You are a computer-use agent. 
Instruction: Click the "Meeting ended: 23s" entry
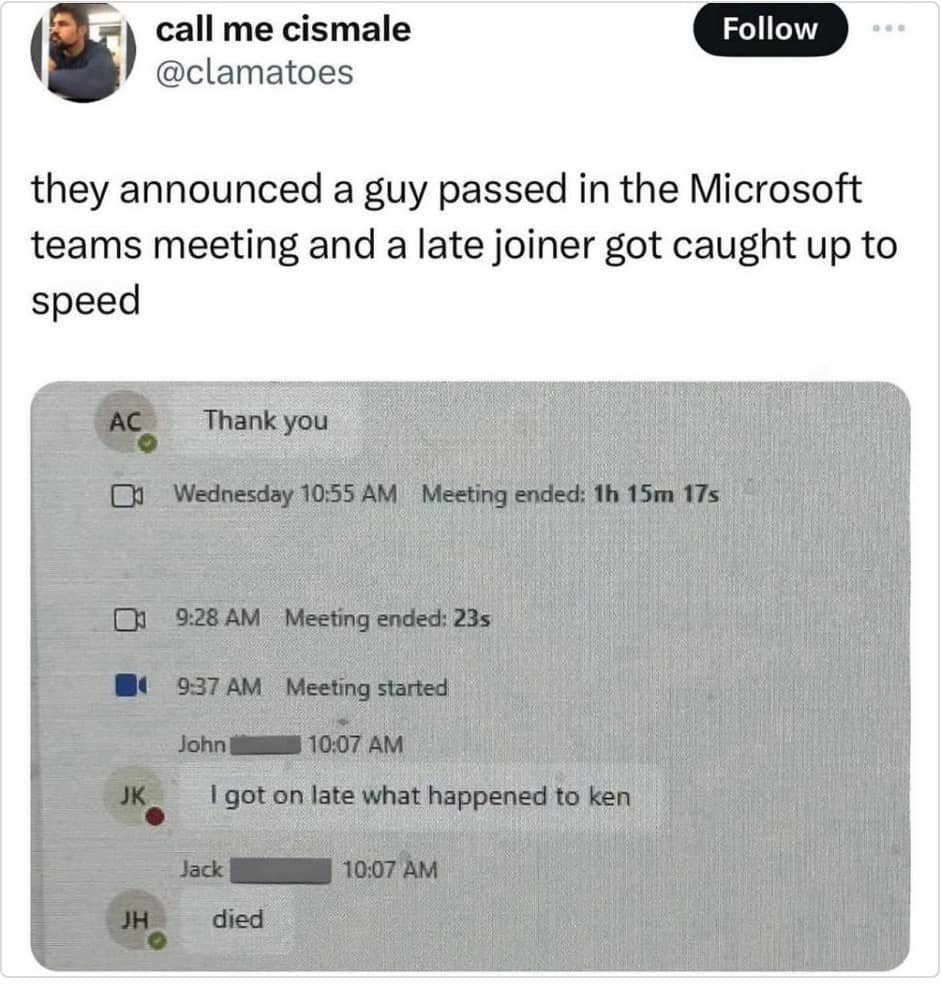[388, 619]
